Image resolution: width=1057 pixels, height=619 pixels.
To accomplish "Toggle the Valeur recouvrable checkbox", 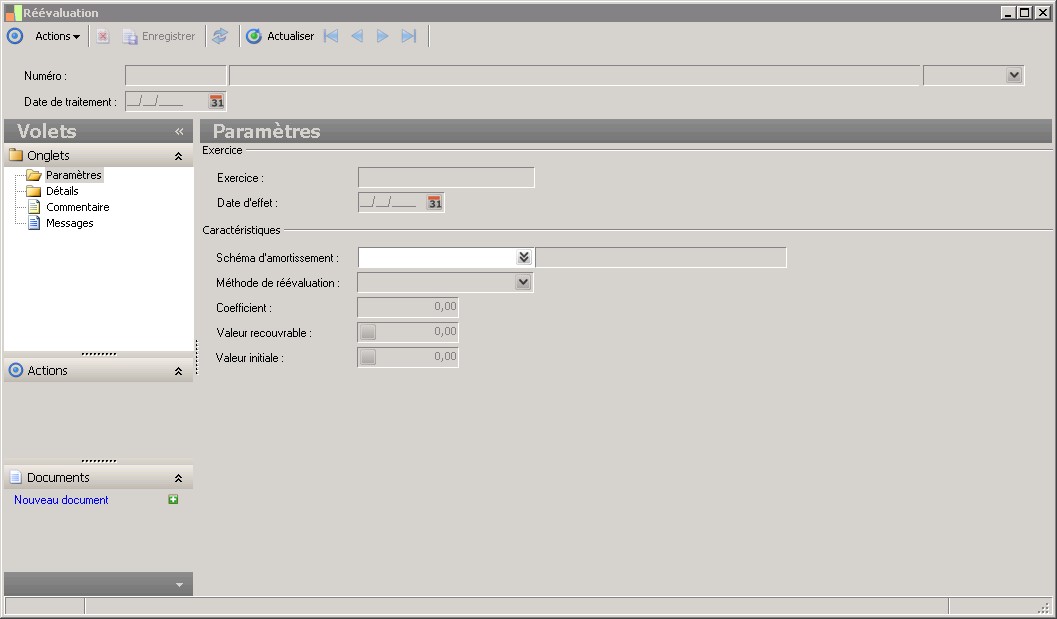I will [368, 332].
